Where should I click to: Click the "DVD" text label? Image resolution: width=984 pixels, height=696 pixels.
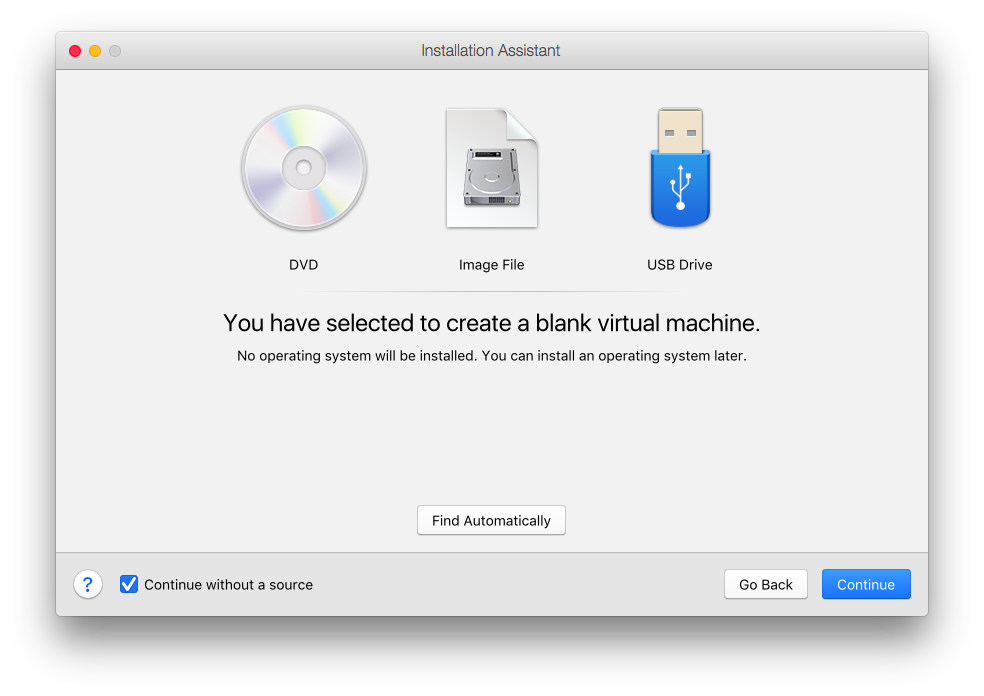point(303,265)
